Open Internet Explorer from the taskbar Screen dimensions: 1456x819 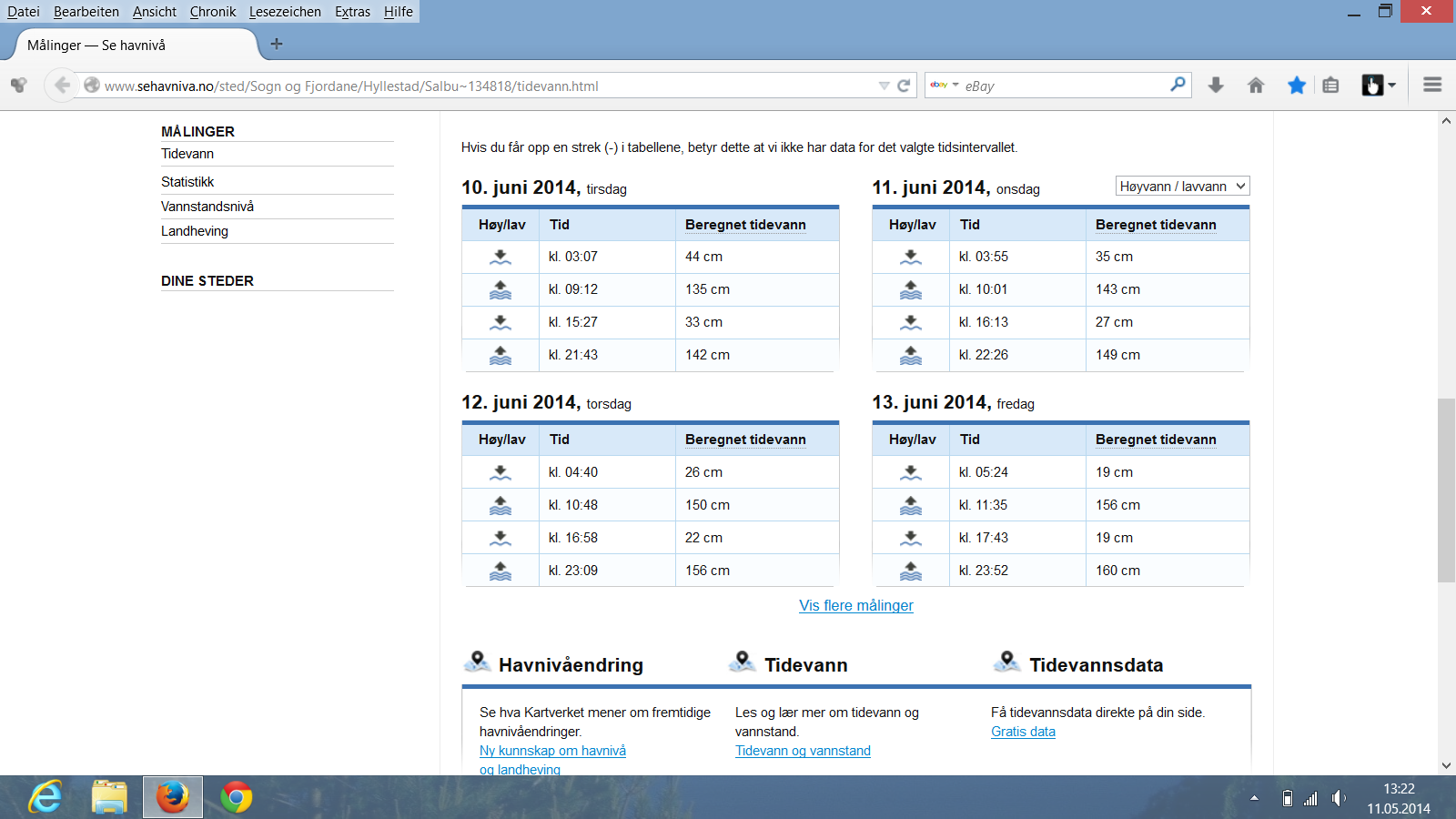point(45,797)
